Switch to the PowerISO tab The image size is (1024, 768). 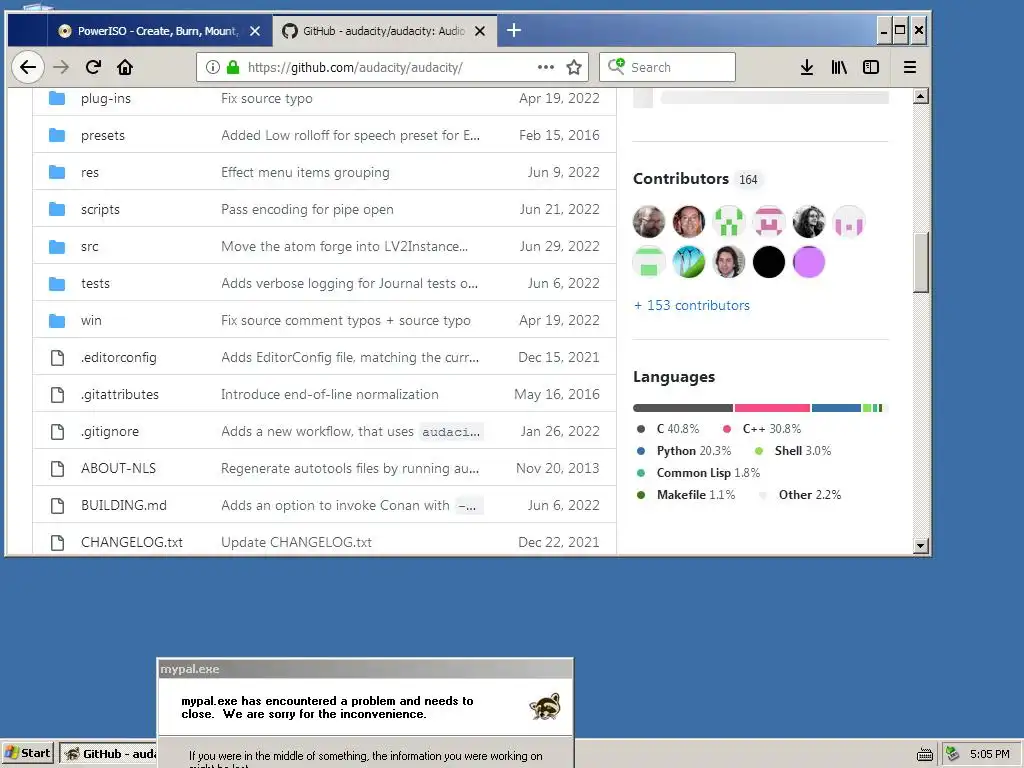pos(159,31)
